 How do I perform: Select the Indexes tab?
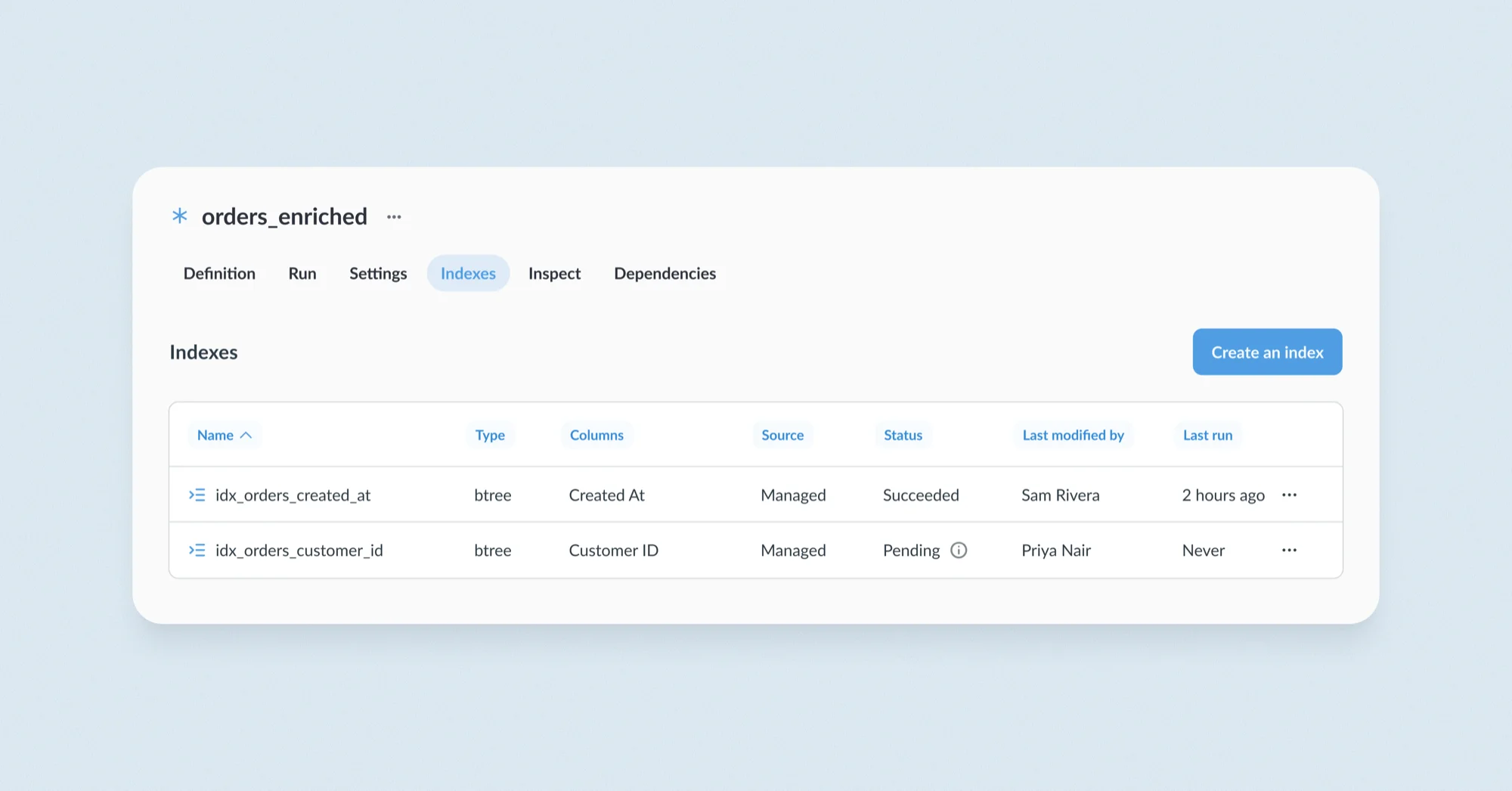468,273
